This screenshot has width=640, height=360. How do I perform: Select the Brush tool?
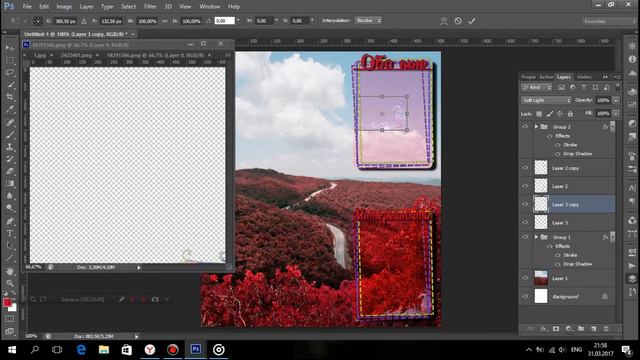pyautogui.click(x=10, y=134)
